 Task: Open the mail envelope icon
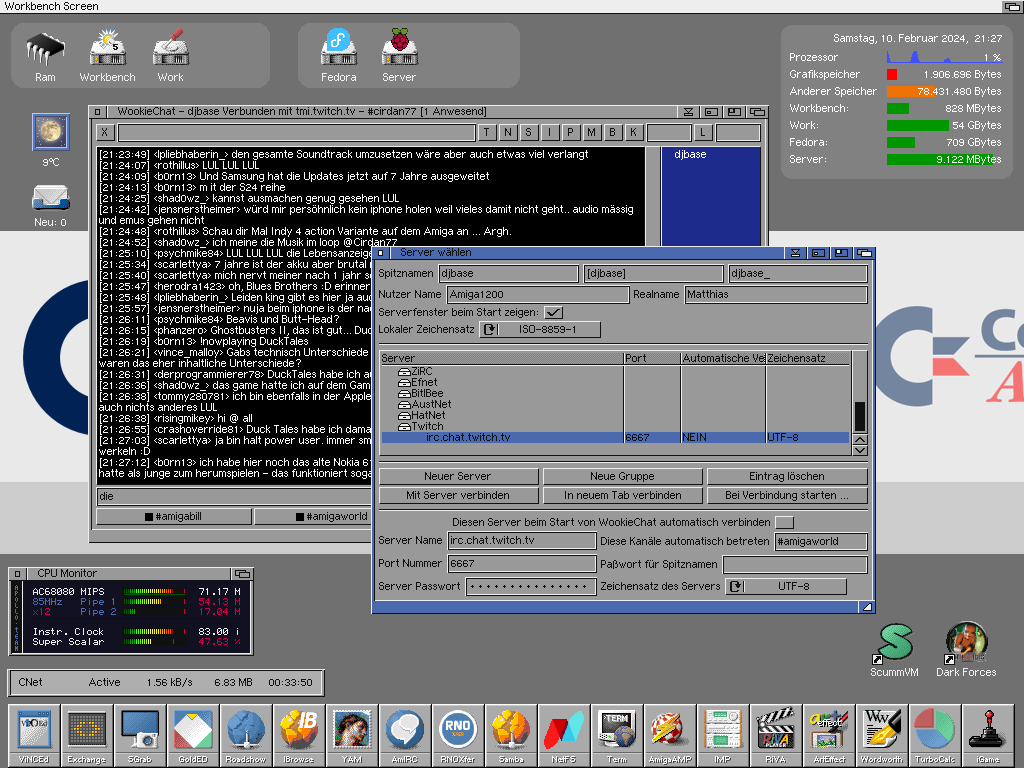pyautogui.click(x=51, y=198)
